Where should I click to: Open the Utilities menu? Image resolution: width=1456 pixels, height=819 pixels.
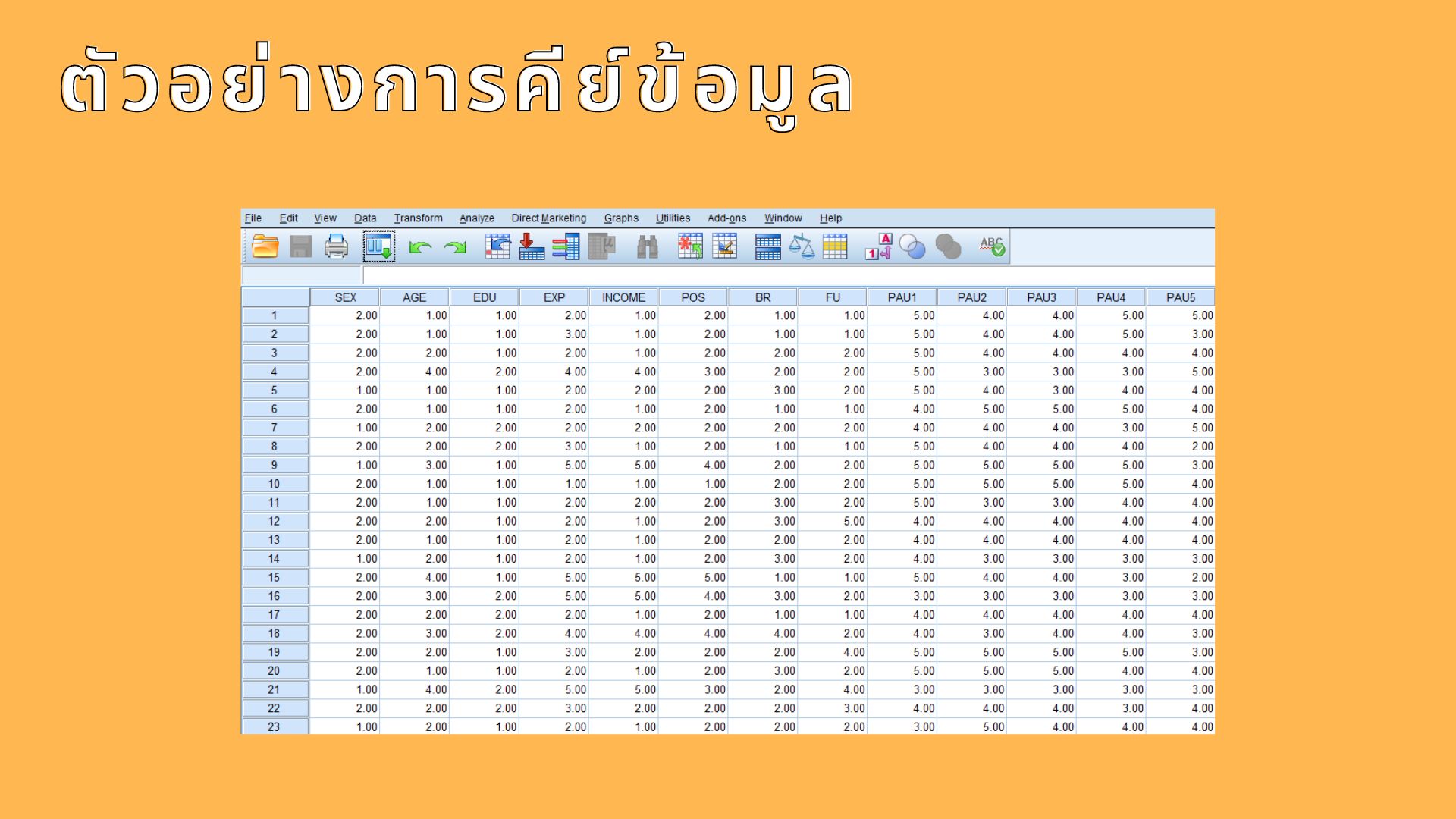coord(673,218)
